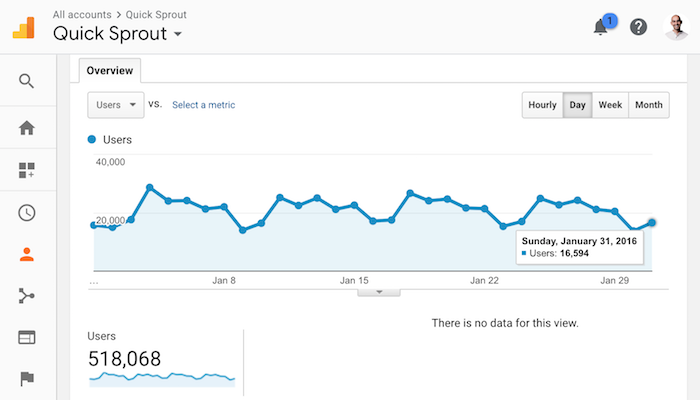700x400 pixels.
Task: Switch chart granularity to Hourly
Action: [x=542, y=105]
